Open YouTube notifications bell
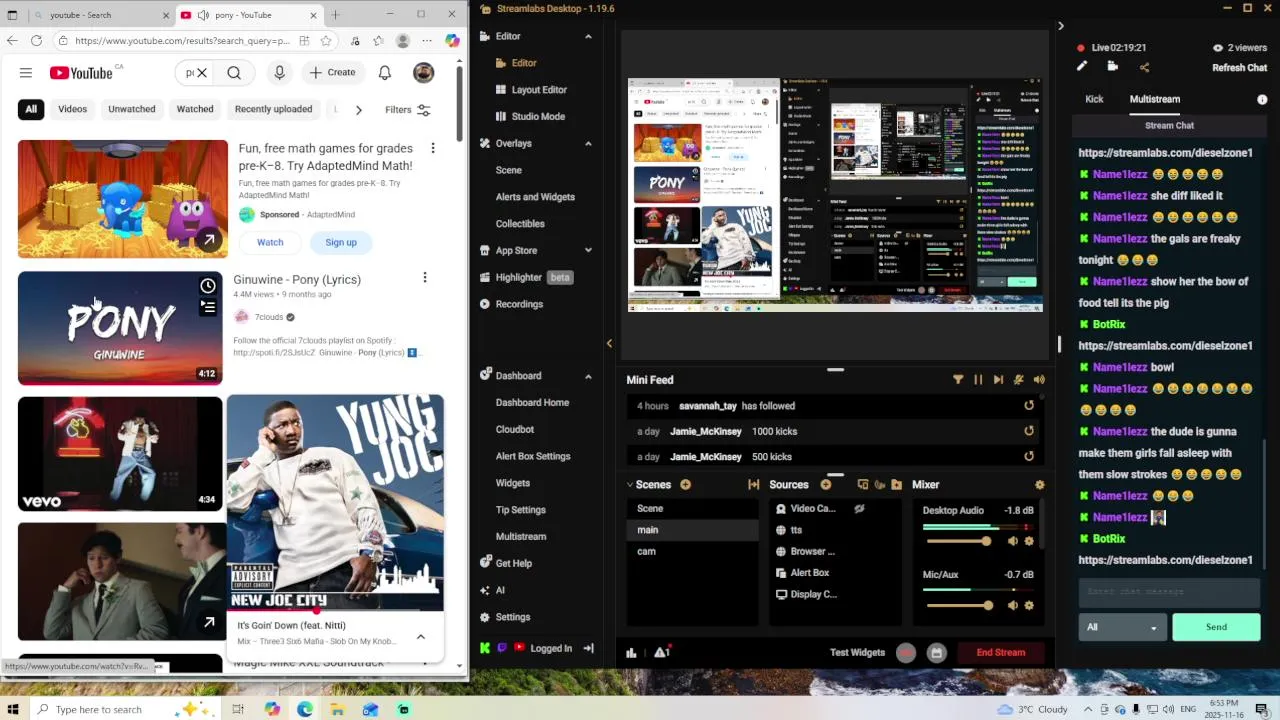The image size is (1280, 720). click(x=385, y=73)
